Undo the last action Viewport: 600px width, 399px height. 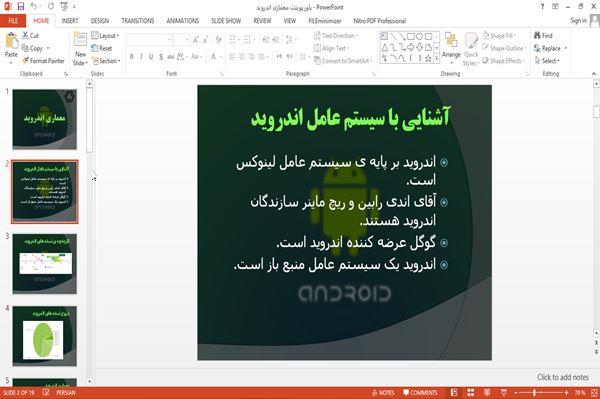click(x=34, y=7)
